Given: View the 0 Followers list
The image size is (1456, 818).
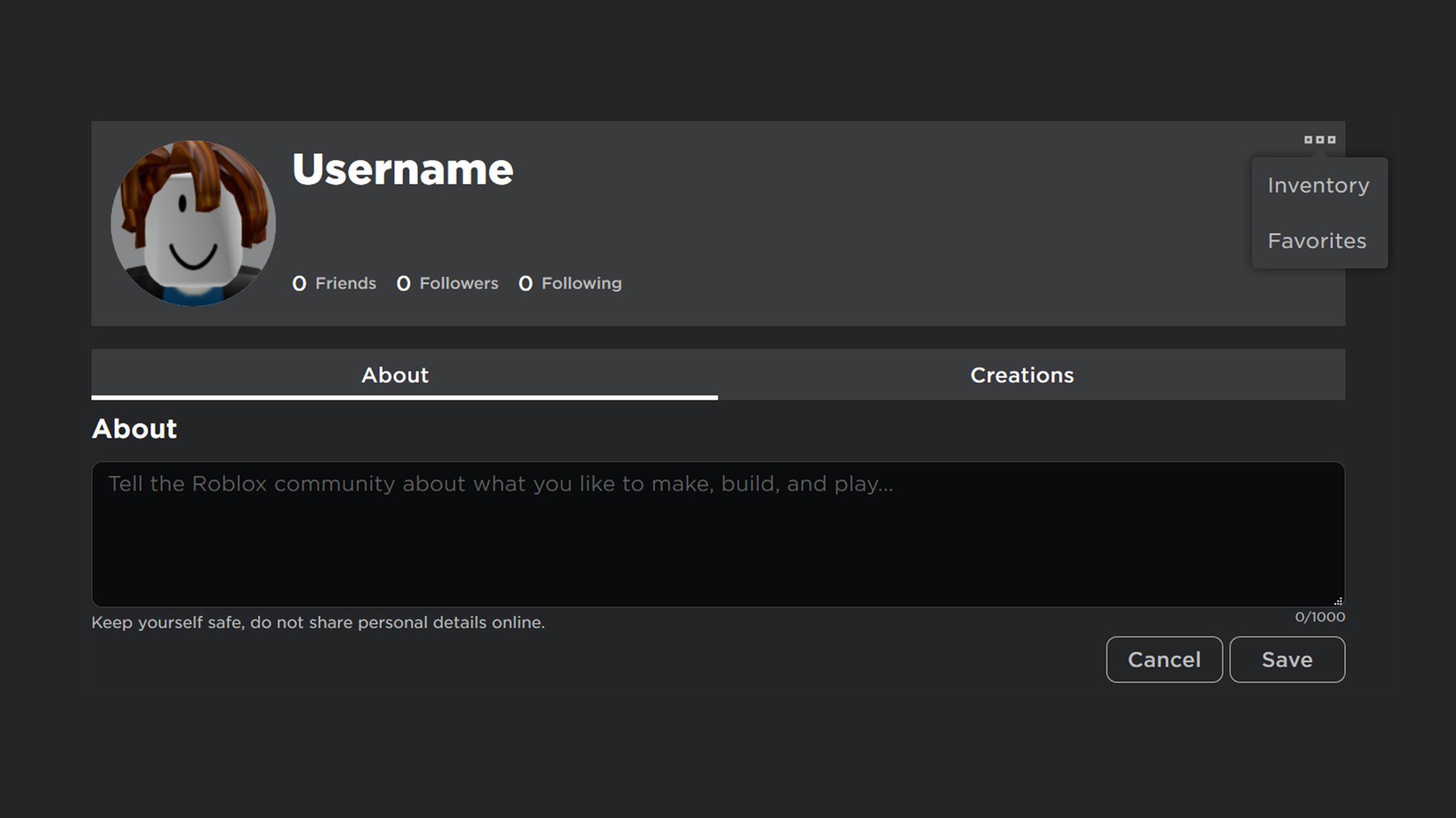Looking at the screenshot, I should (x=447, y=284).
